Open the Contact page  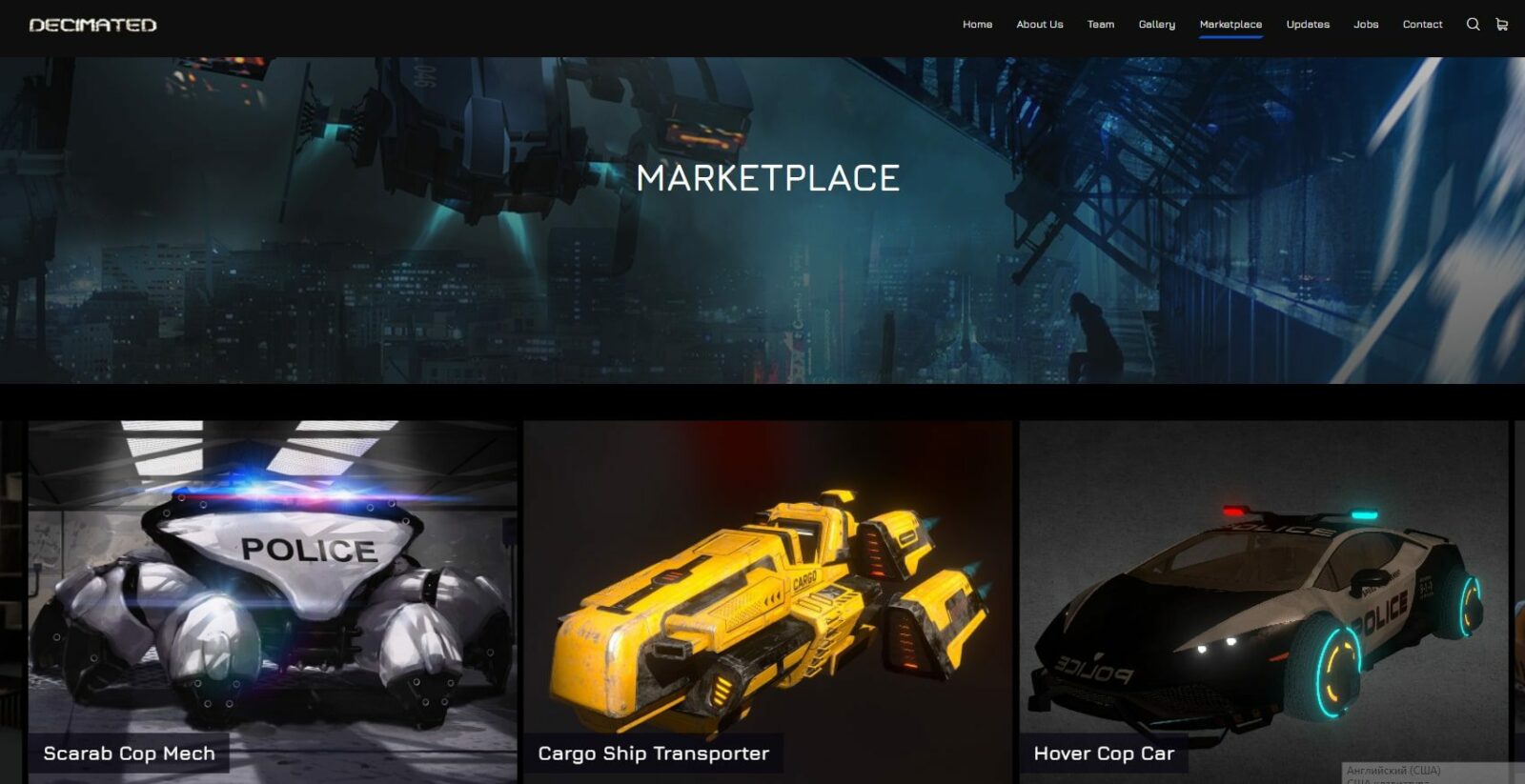coord(1422,25)
